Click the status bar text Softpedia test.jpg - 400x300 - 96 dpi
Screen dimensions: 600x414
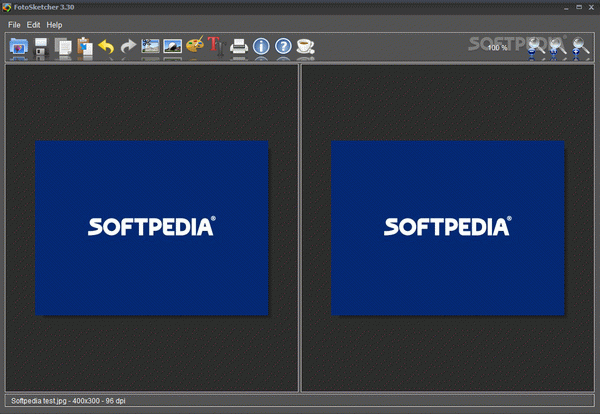(68, 401)
